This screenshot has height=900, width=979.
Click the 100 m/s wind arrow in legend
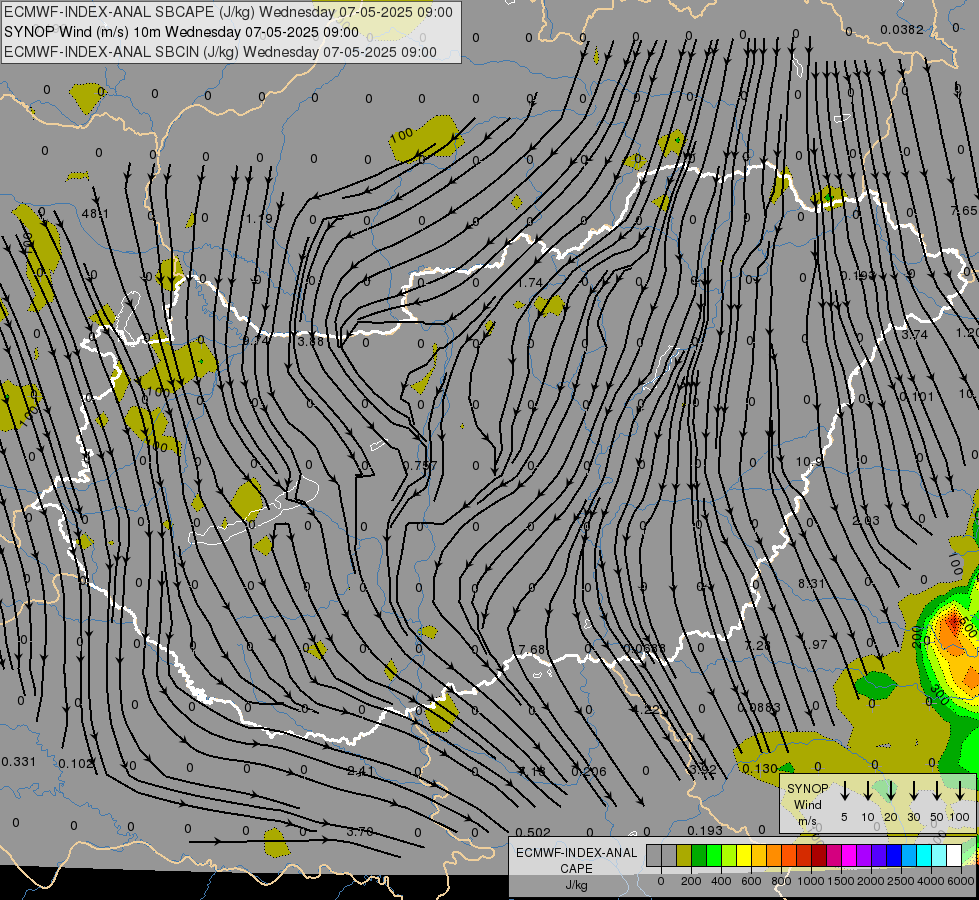coord(960,791)
